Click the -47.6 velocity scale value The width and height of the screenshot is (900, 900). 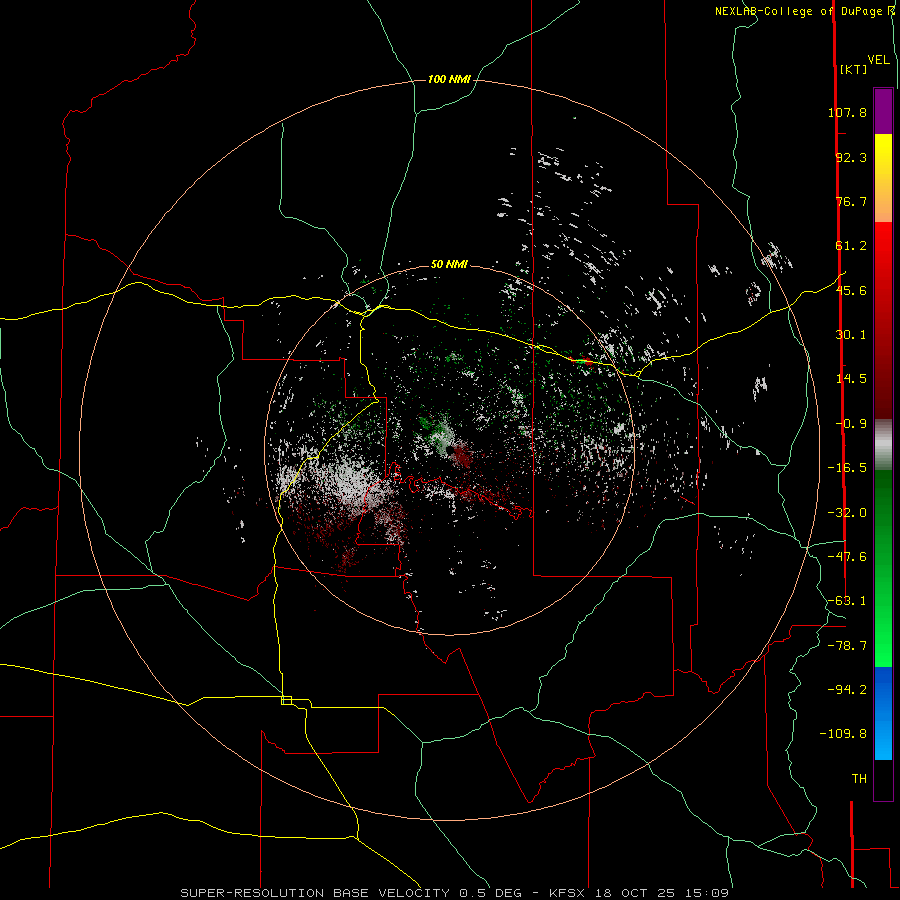847,557
